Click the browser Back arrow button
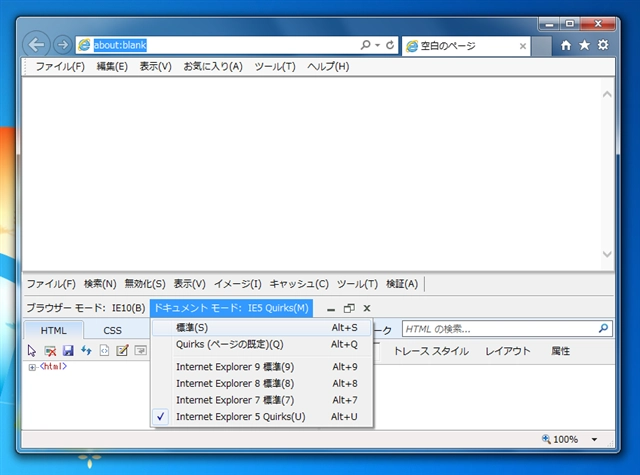Screen dimensions: 640x475 (x=36, y=44)
